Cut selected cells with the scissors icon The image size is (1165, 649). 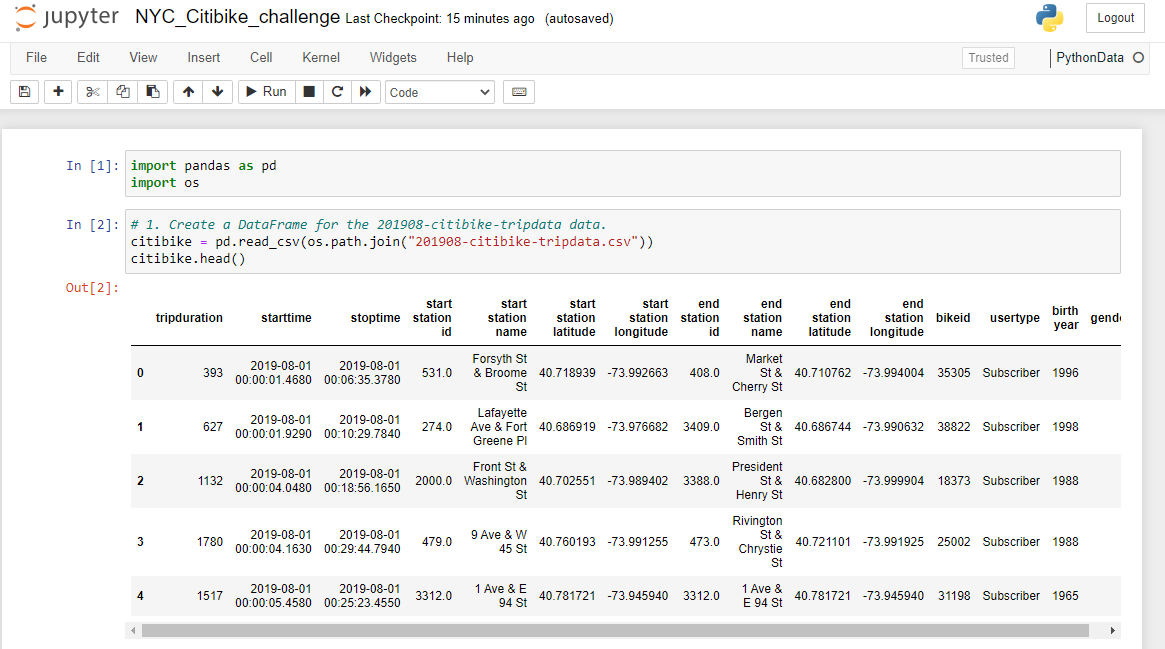(91, 91)
